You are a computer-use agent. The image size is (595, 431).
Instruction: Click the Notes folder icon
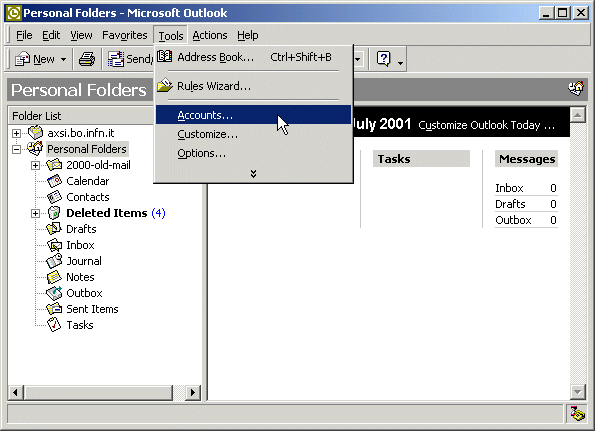[x=54, y=277]
